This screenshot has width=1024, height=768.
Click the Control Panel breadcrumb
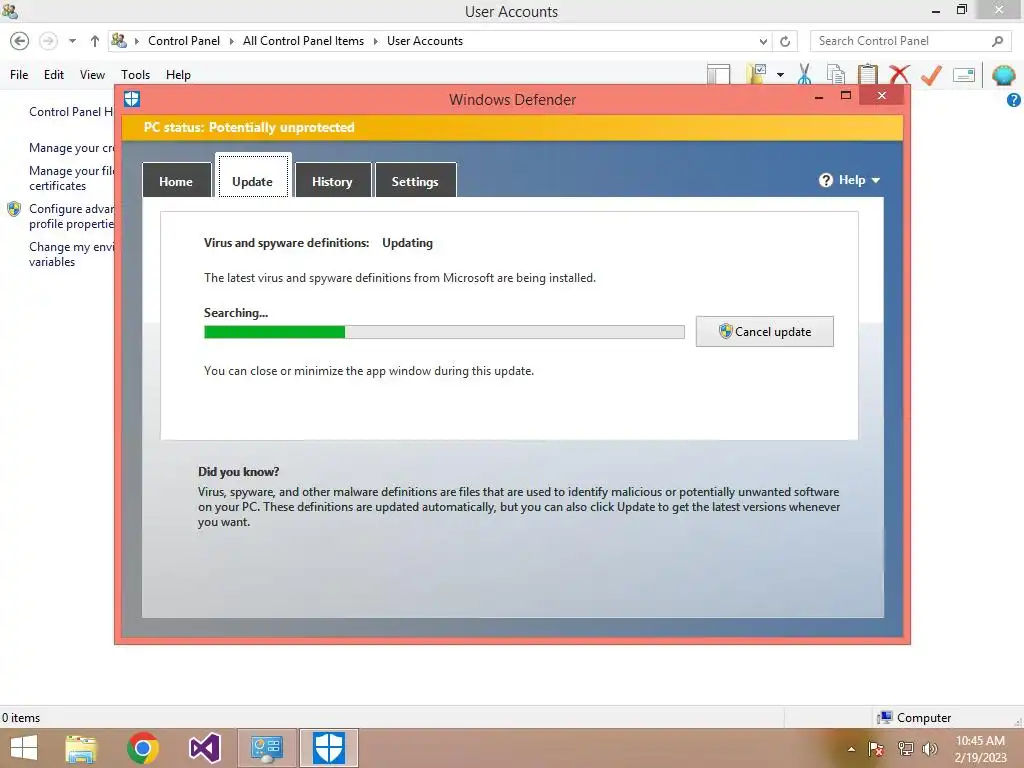[x=184, y=41]
